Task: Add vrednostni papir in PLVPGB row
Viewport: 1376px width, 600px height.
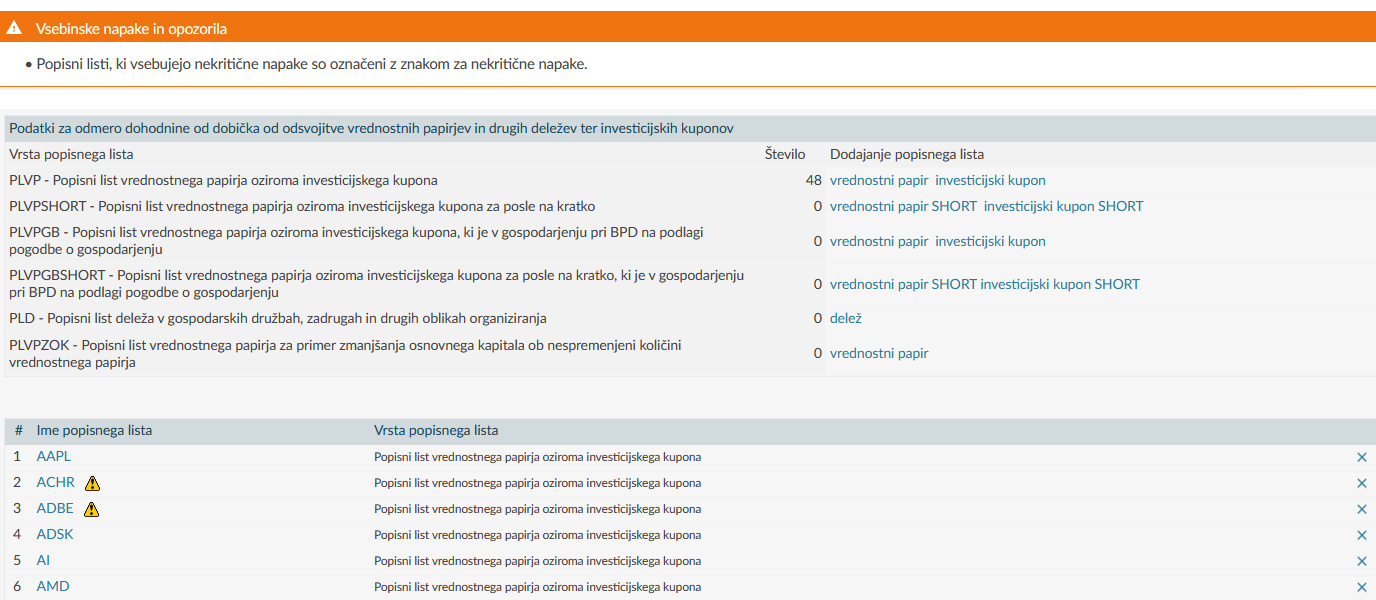Action: click(879, 241)
